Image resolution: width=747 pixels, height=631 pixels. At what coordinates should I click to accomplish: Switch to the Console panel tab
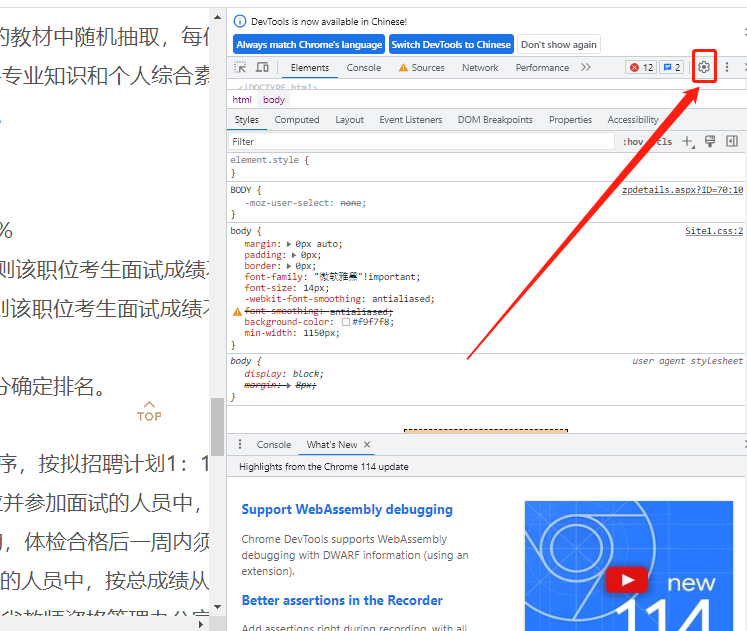click(363, 68)
